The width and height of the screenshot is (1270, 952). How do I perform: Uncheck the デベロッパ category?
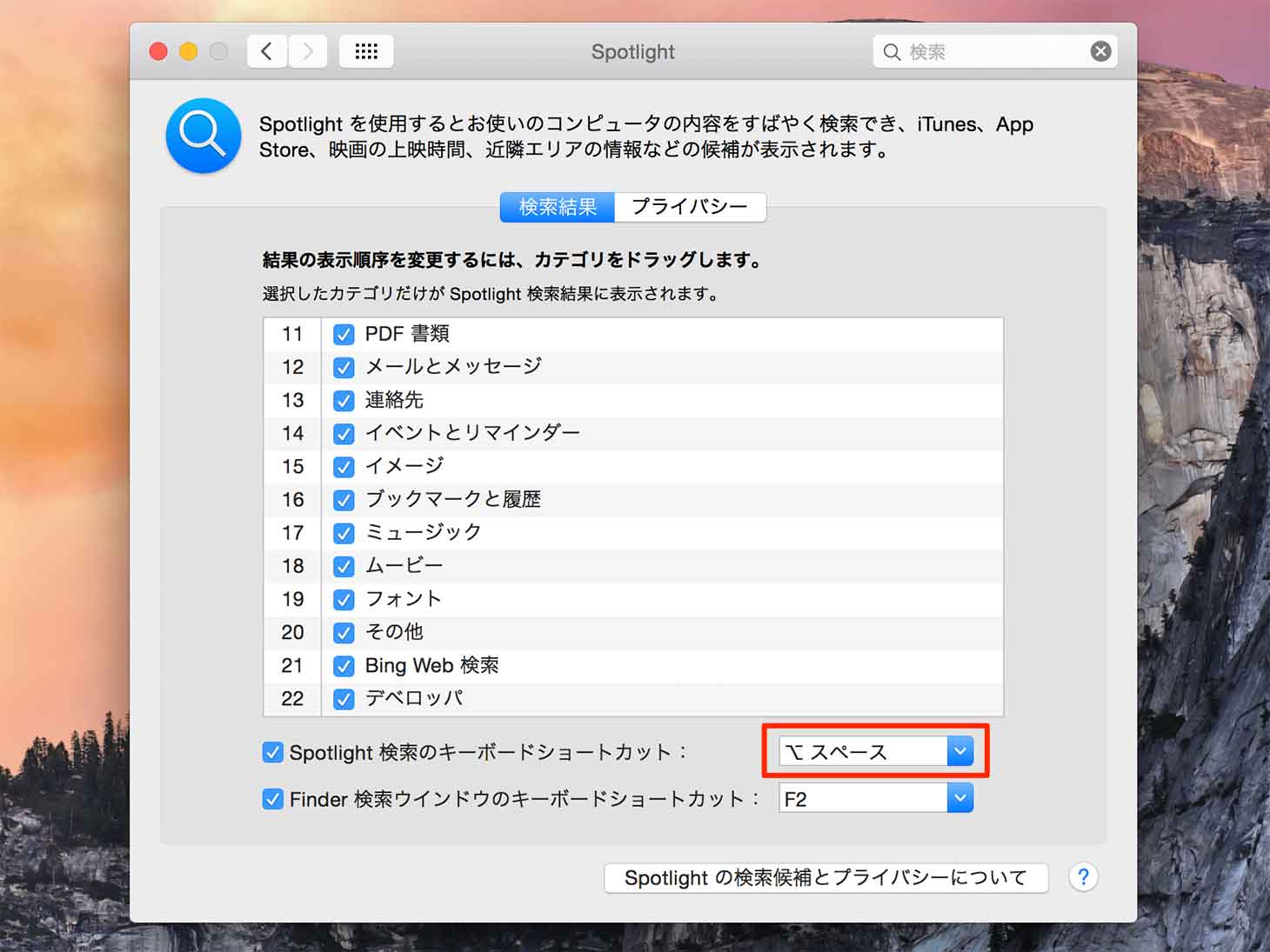[344, 699]
